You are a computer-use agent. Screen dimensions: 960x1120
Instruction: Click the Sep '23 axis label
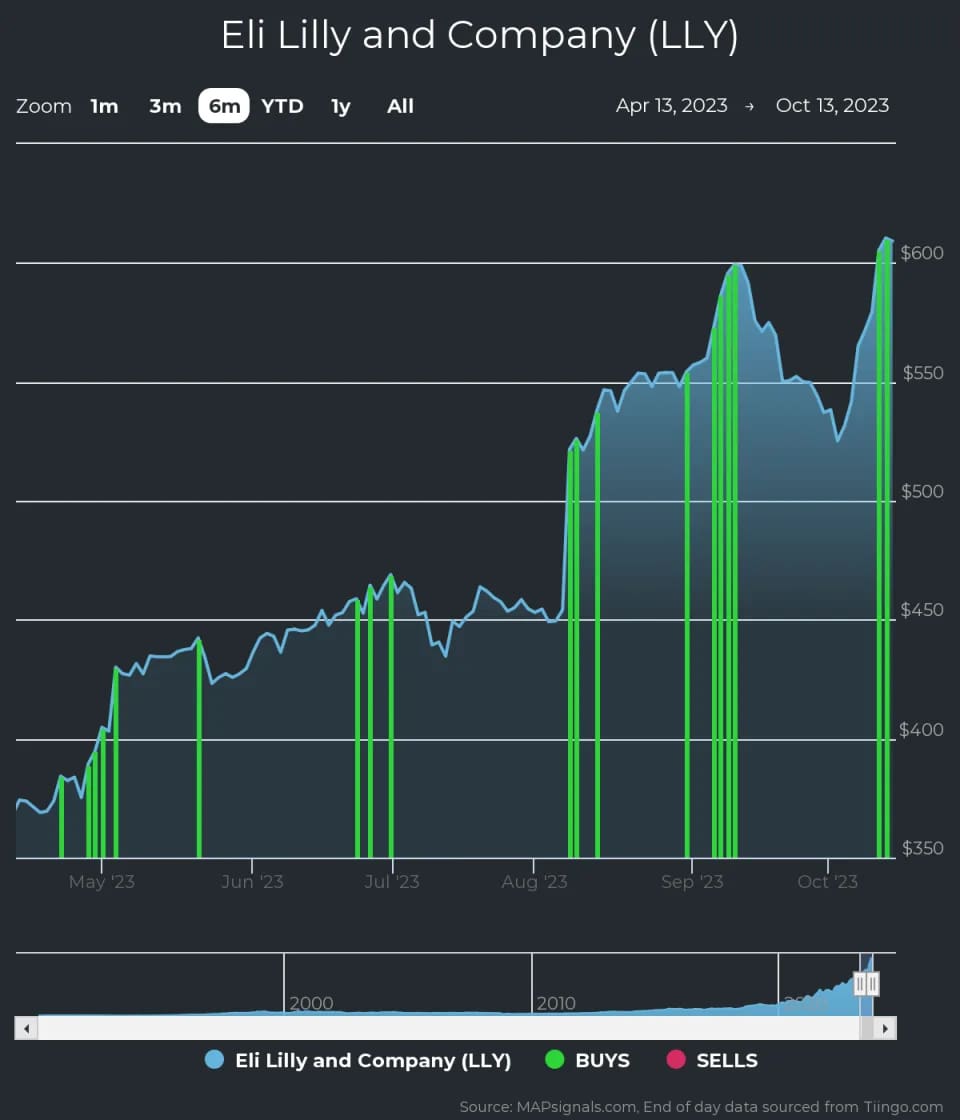[x=692, y=881]
